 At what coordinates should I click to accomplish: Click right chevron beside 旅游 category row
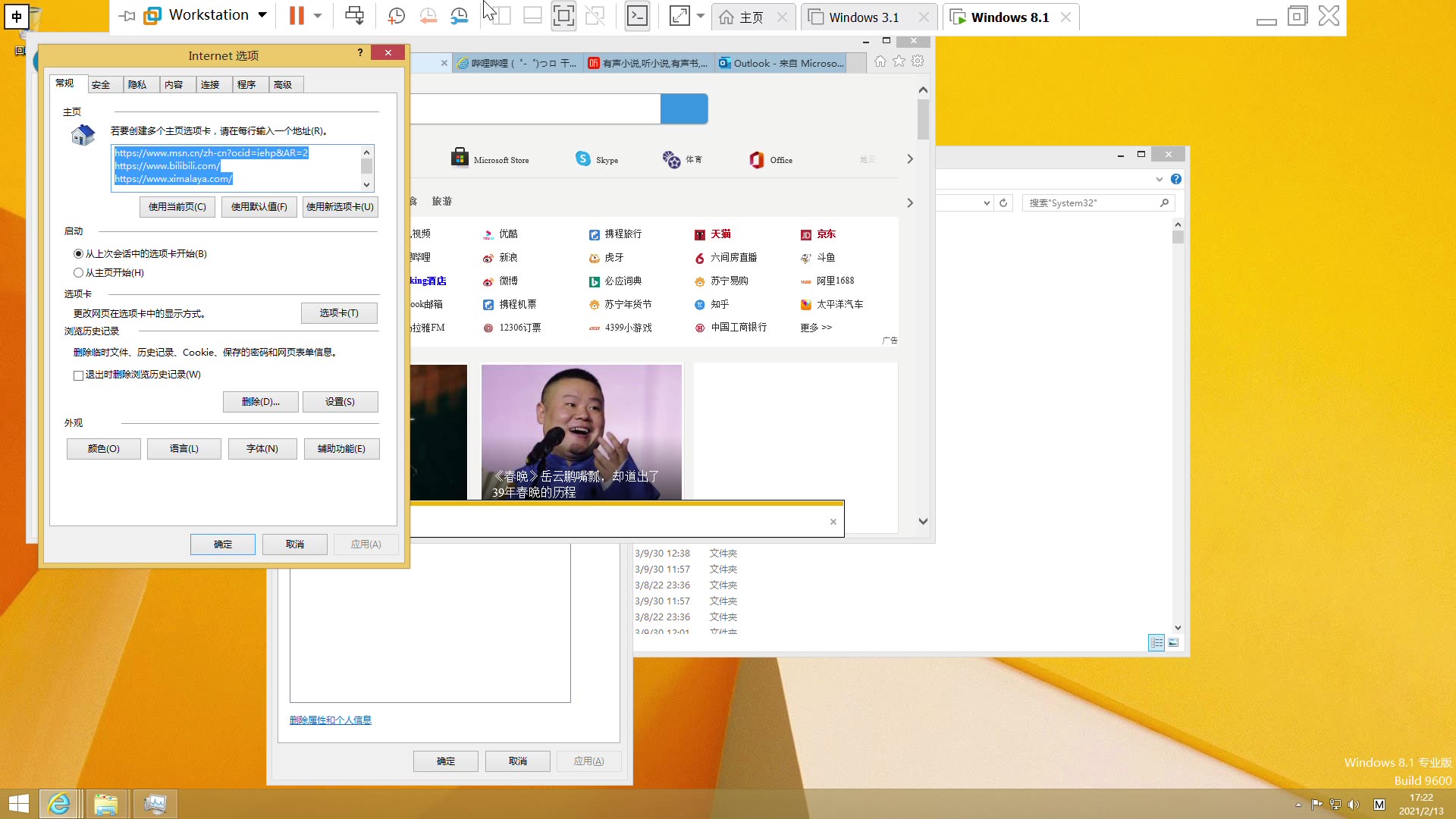tap(910, 202)
